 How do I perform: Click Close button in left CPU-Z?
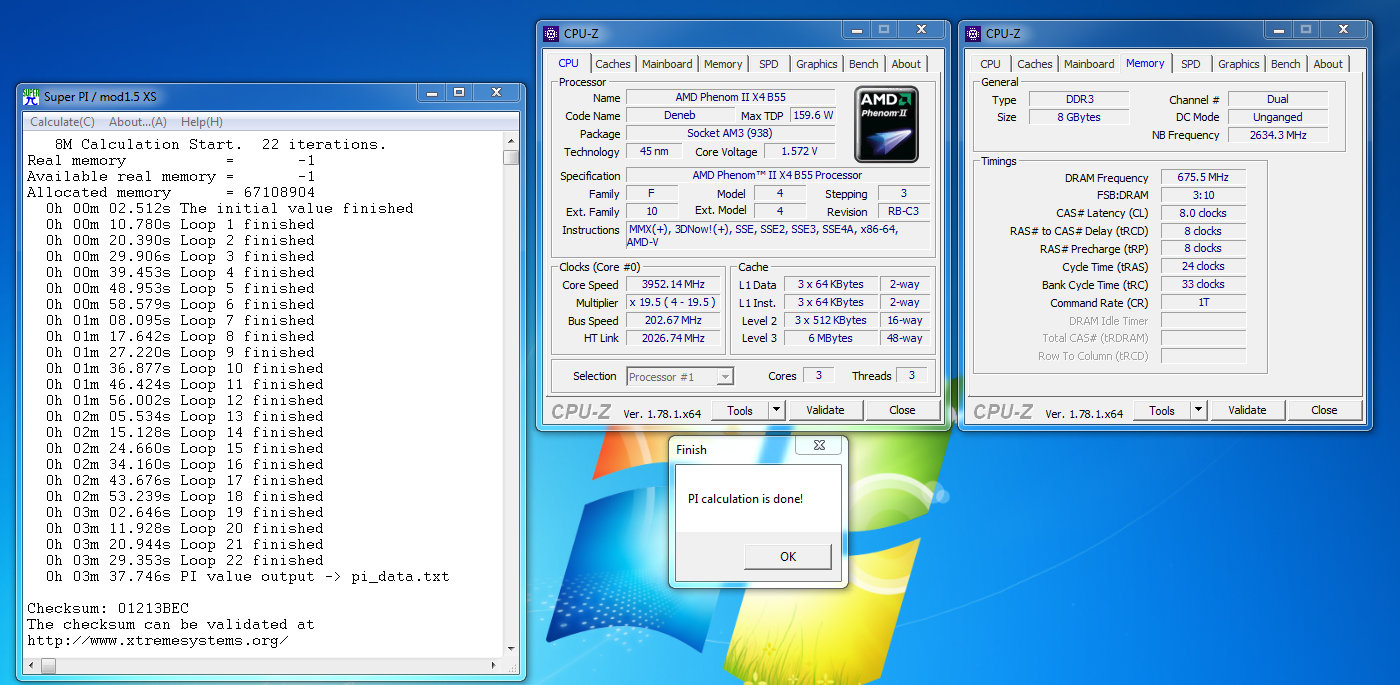coord(902,410)
